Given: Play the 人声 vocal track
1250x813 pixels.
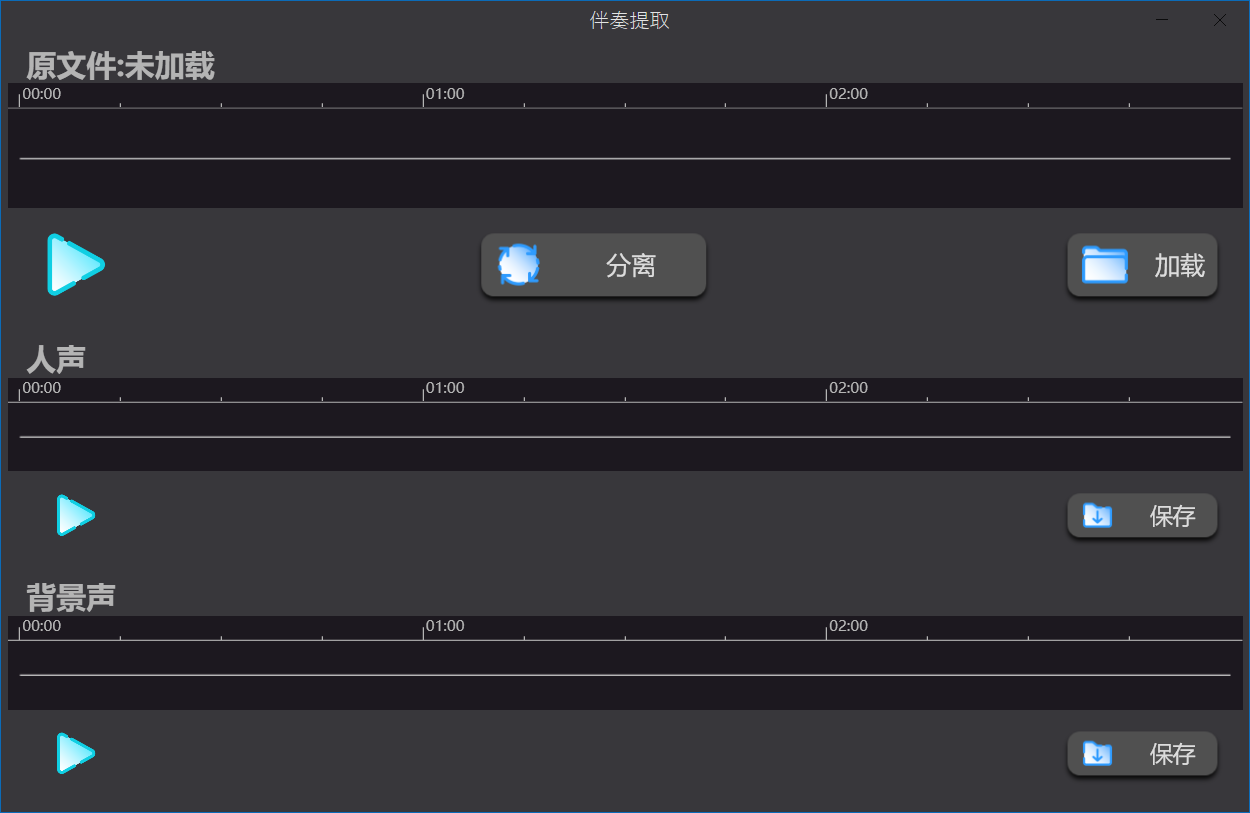Looking at the screenshot, I should pyautogui.click(x=75, y=516).
